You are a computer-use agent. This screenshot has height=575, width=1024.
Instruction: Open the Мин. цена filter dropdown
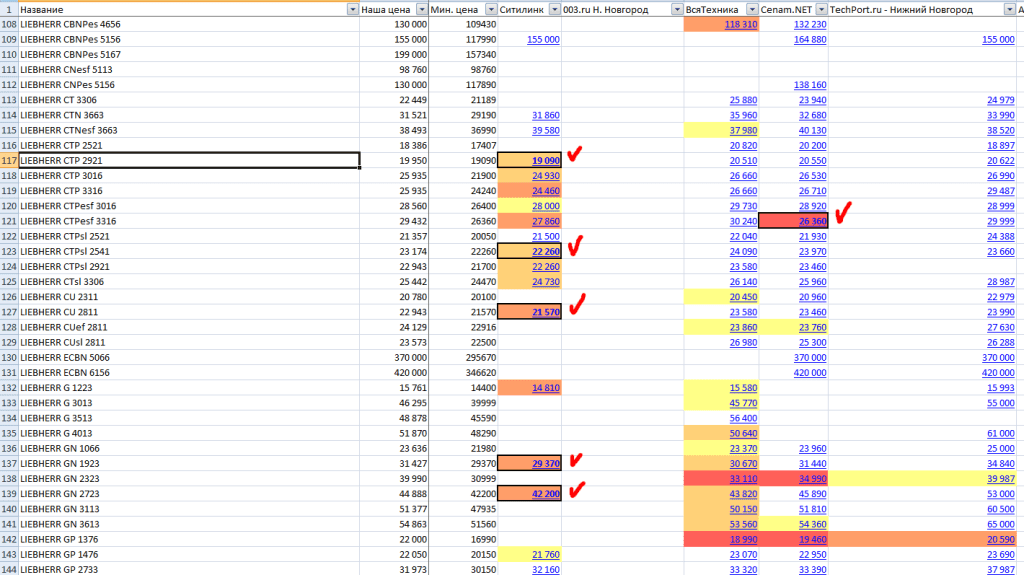pos(491,9)
